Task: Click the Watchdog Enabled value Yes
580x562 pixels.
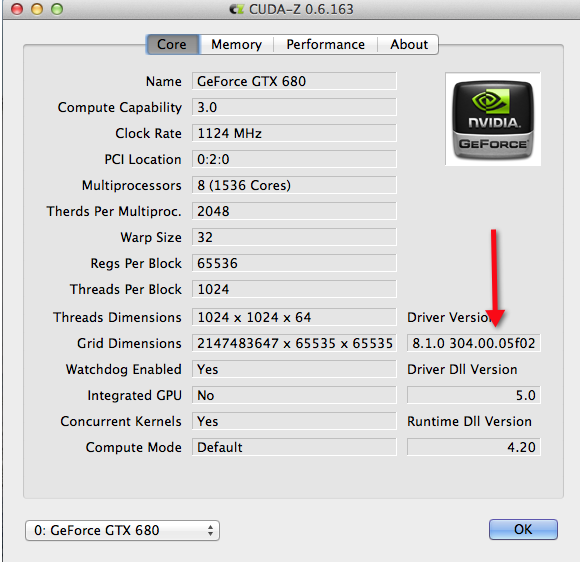Action: (294, 369)
